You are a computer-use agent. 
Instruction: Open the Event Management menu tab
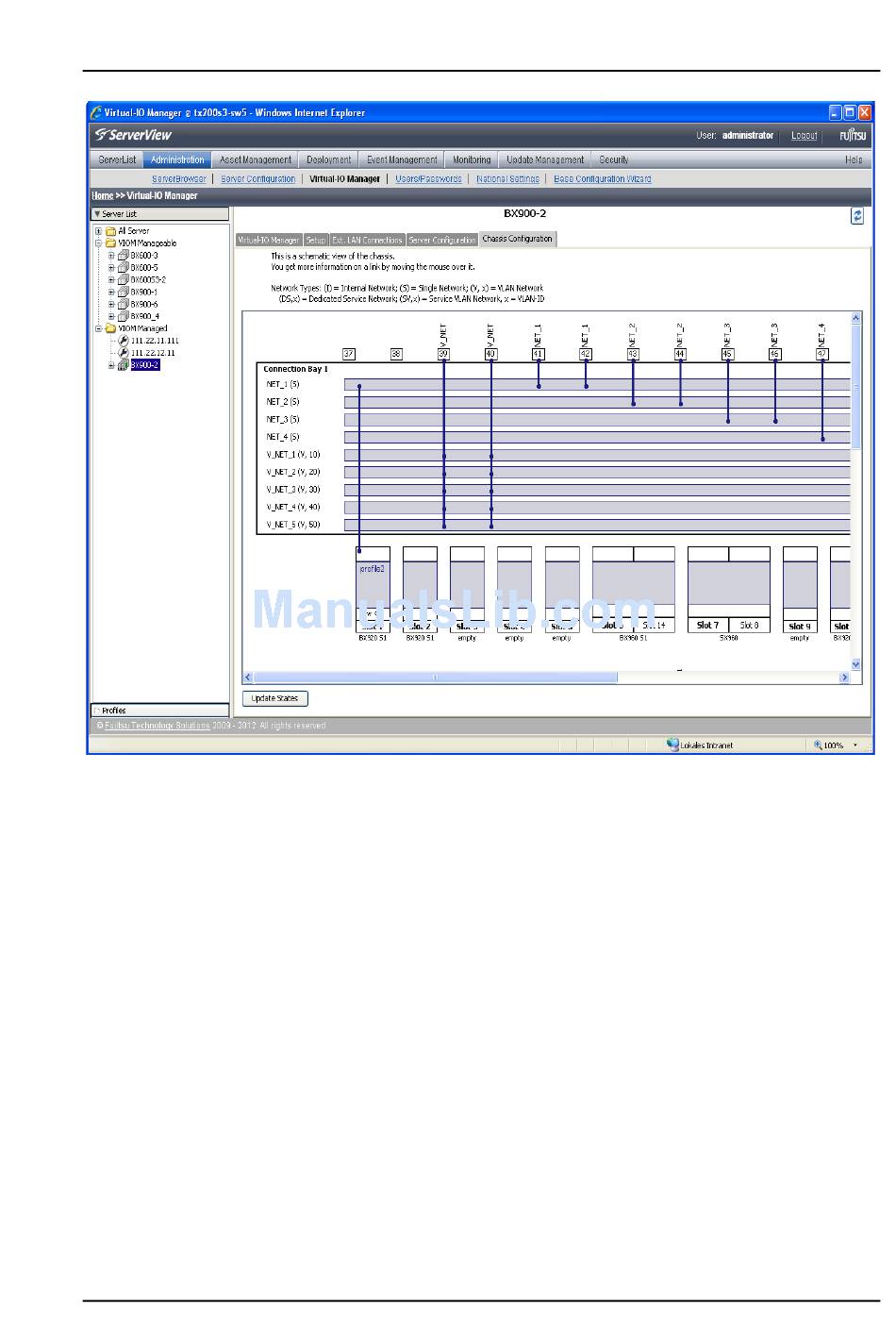point(402,159)
